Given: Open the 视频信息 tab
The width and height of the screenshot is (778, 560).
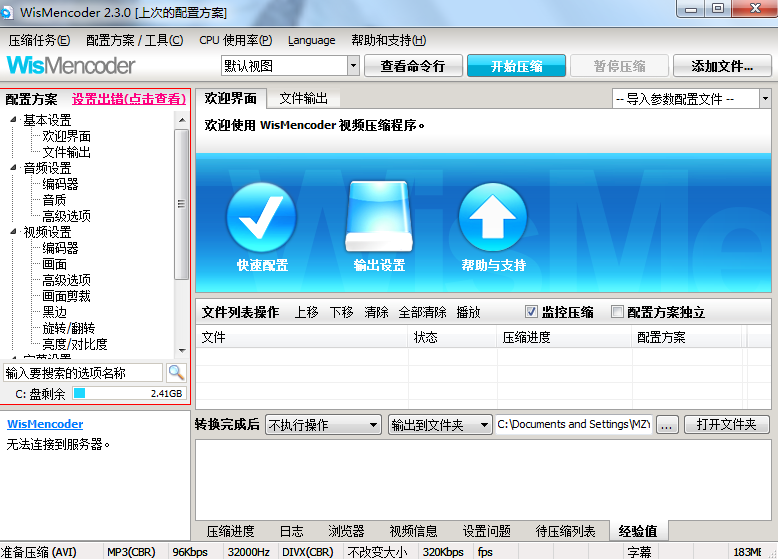Looking at the screenshot, I should point(413,531).
